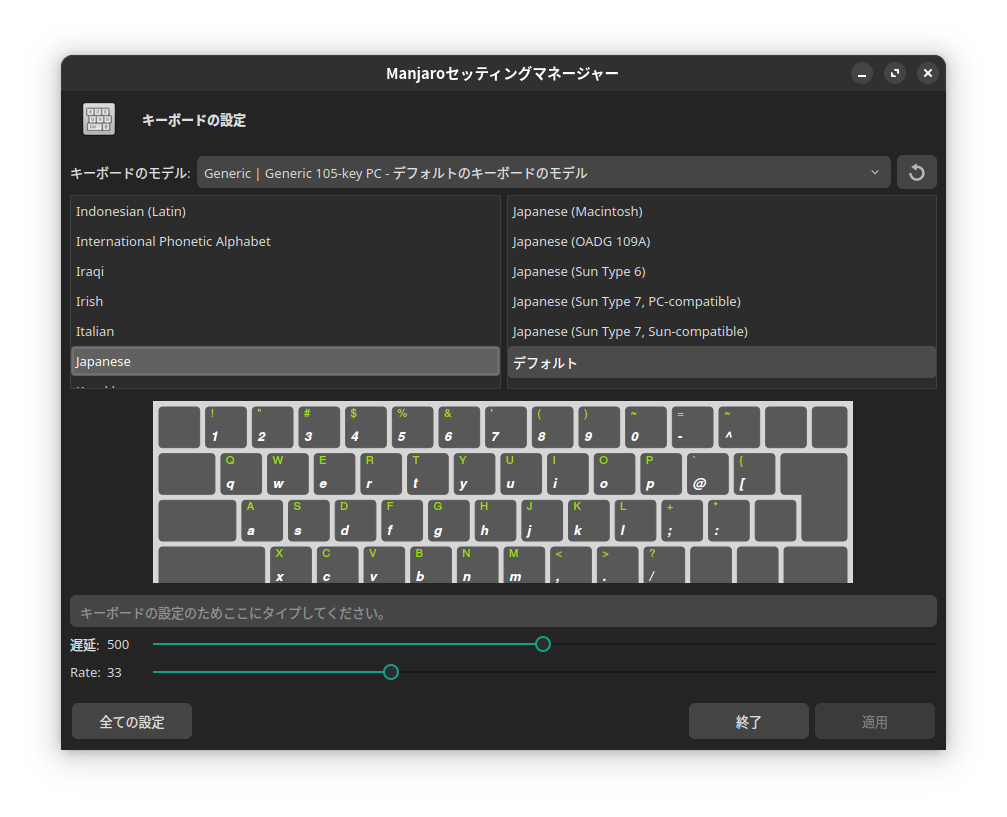Click the M key in keyboard preview
The height and width of the screenshot is (817, 1007).
(x=525, y=565)
